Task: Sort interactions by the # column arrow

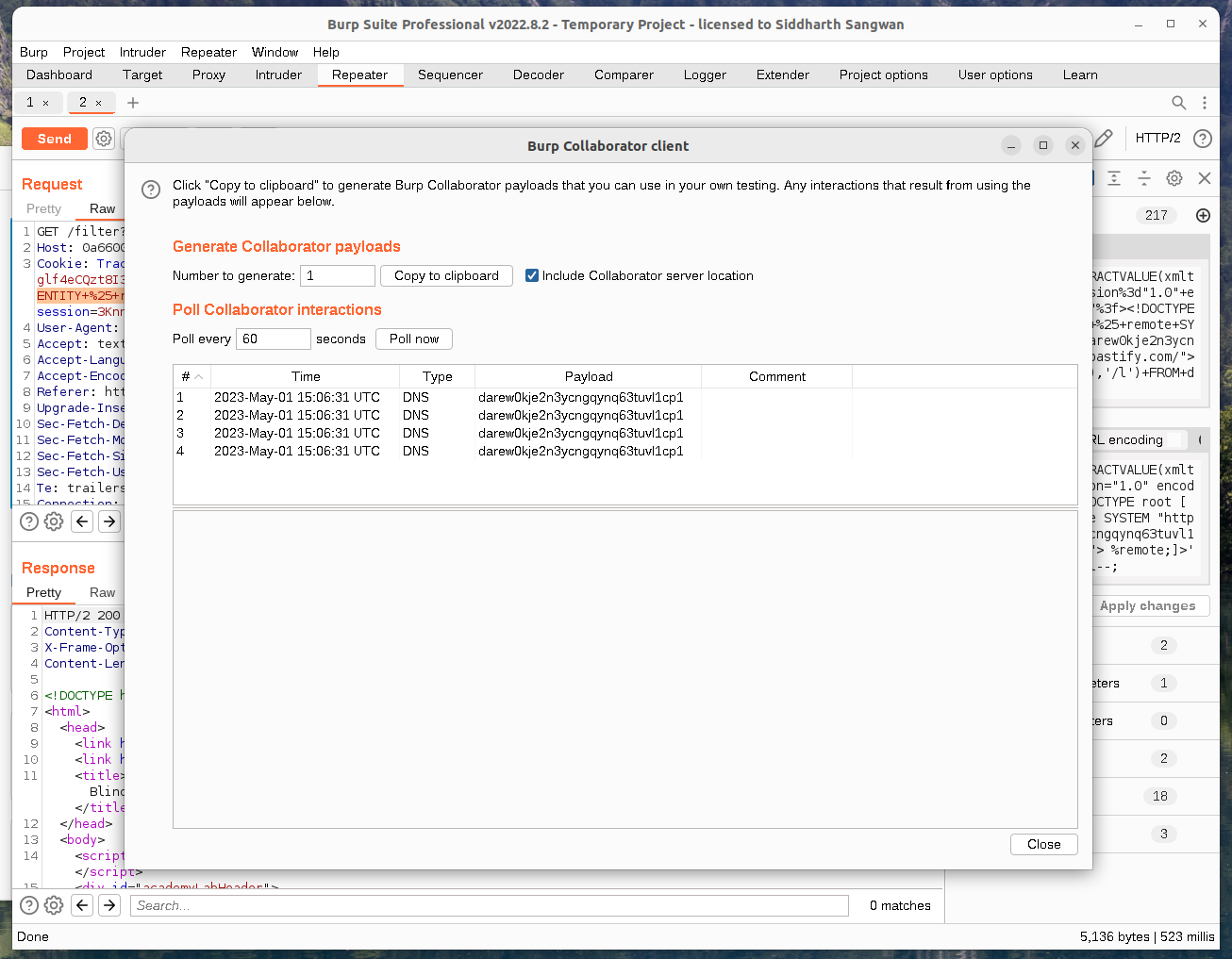Action: (x=198, y=377)
